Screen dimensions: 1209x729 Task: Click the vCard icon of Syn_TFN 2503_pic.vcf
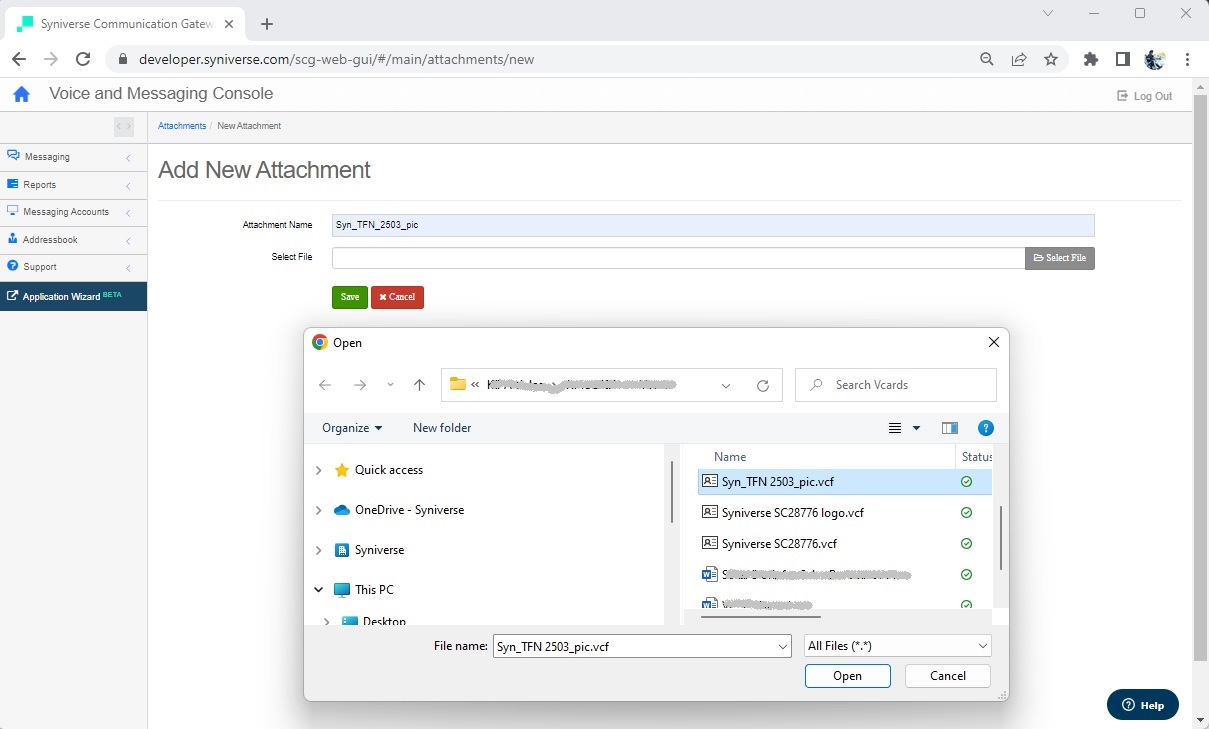click(710, 481)
